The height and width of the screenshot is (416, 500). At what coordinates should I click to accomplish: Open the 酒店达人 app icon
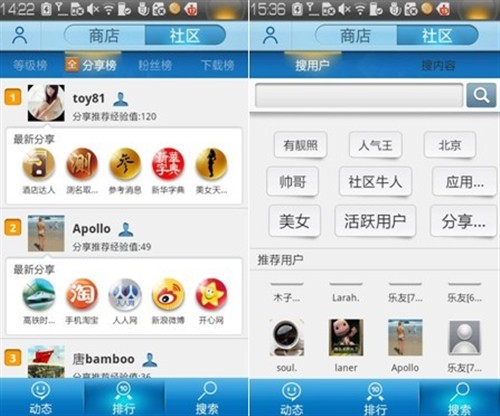pos(39,165)
